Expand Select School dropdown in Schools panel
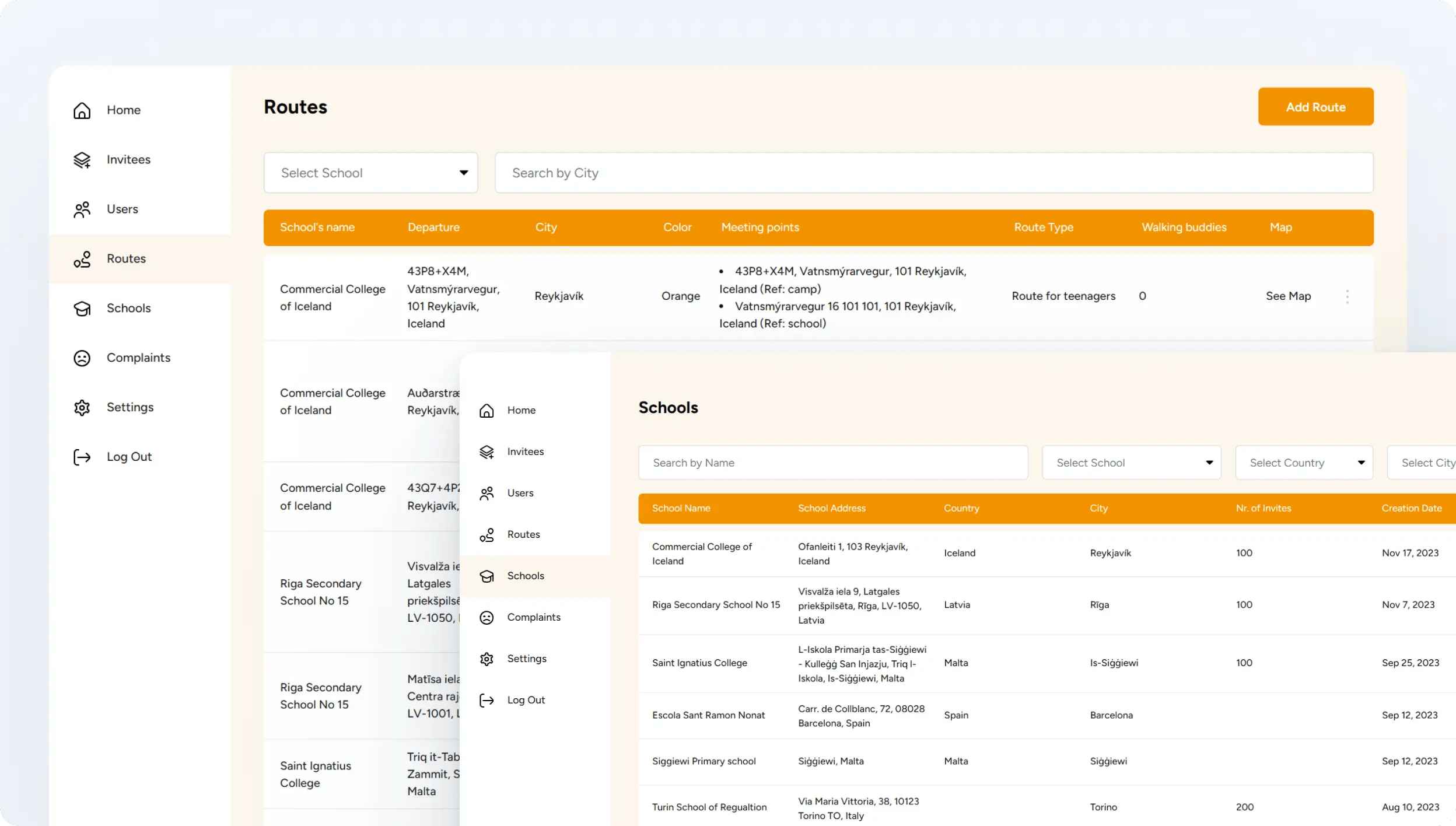This screenshot has width=1456, height=826. tap(1131, 462)
